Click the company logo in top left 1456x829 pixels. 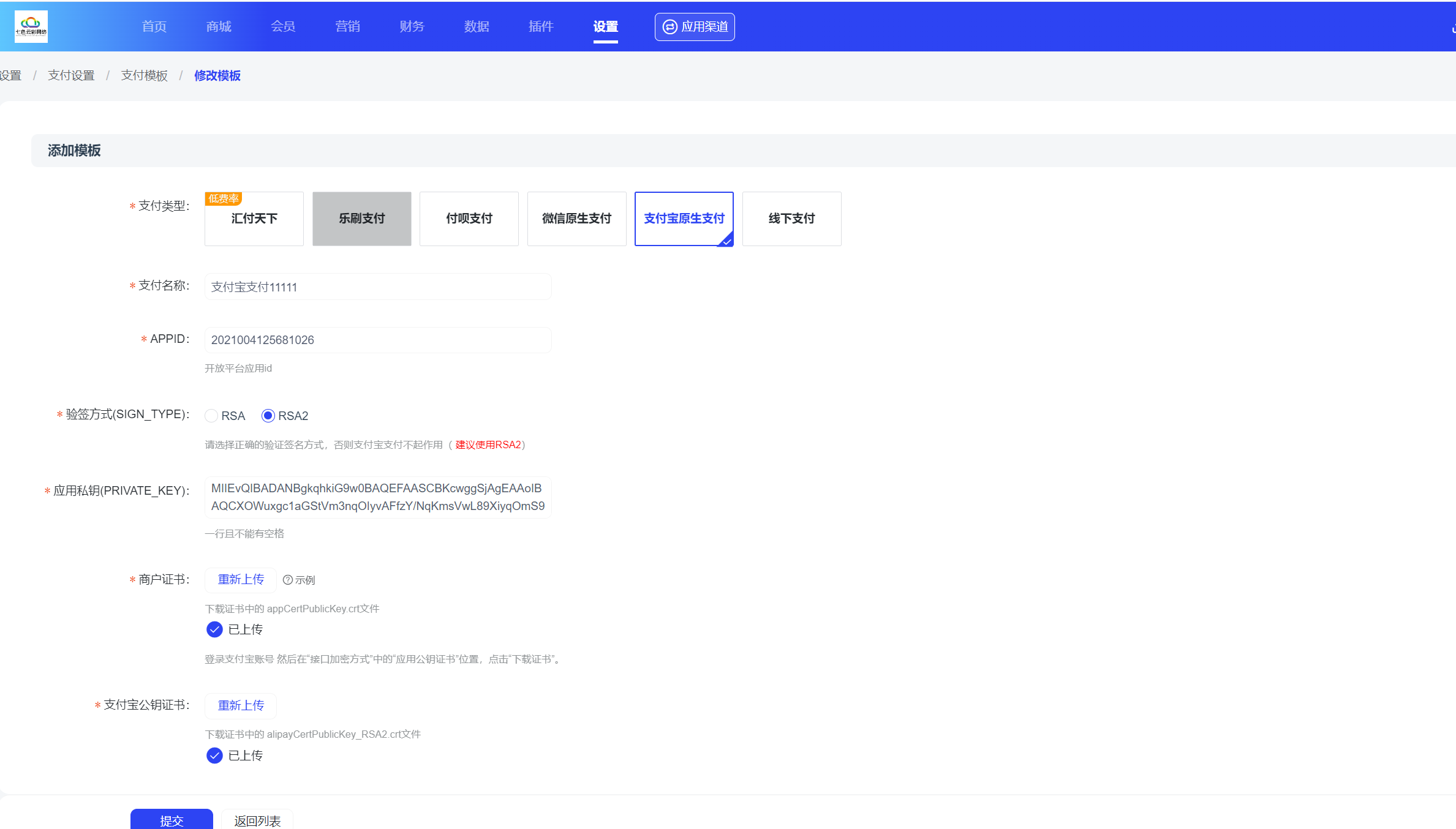click(x=31, y=27)
